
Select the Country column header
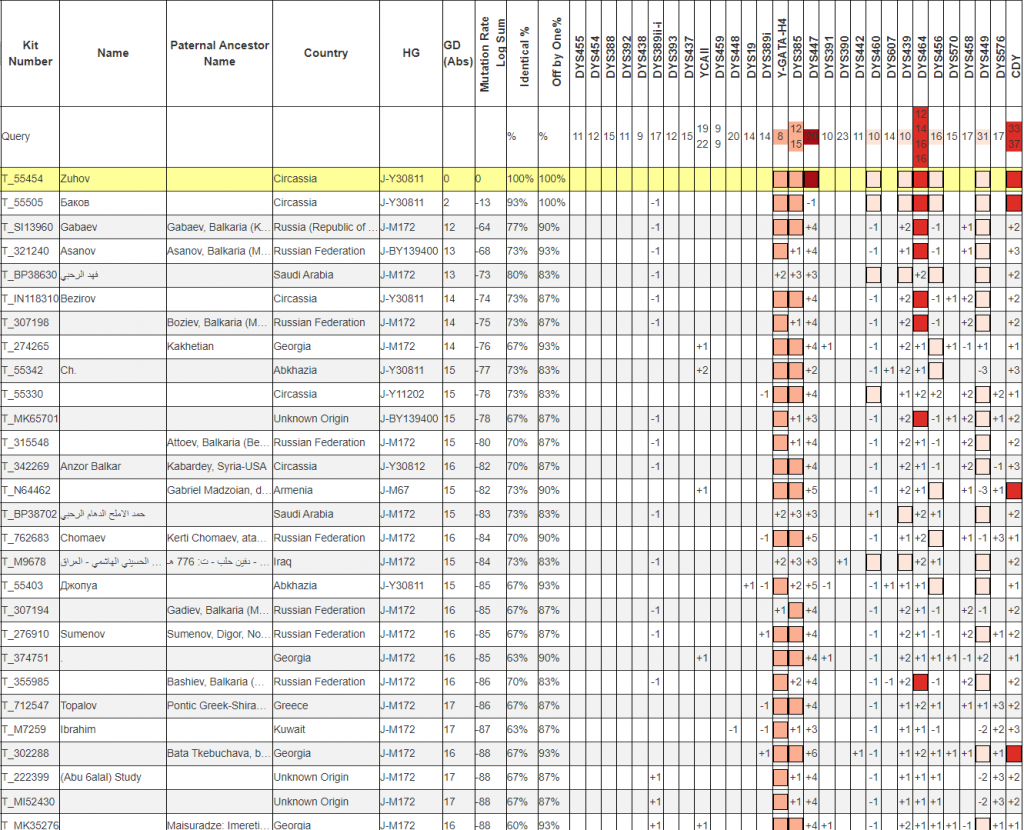(325, 53)
